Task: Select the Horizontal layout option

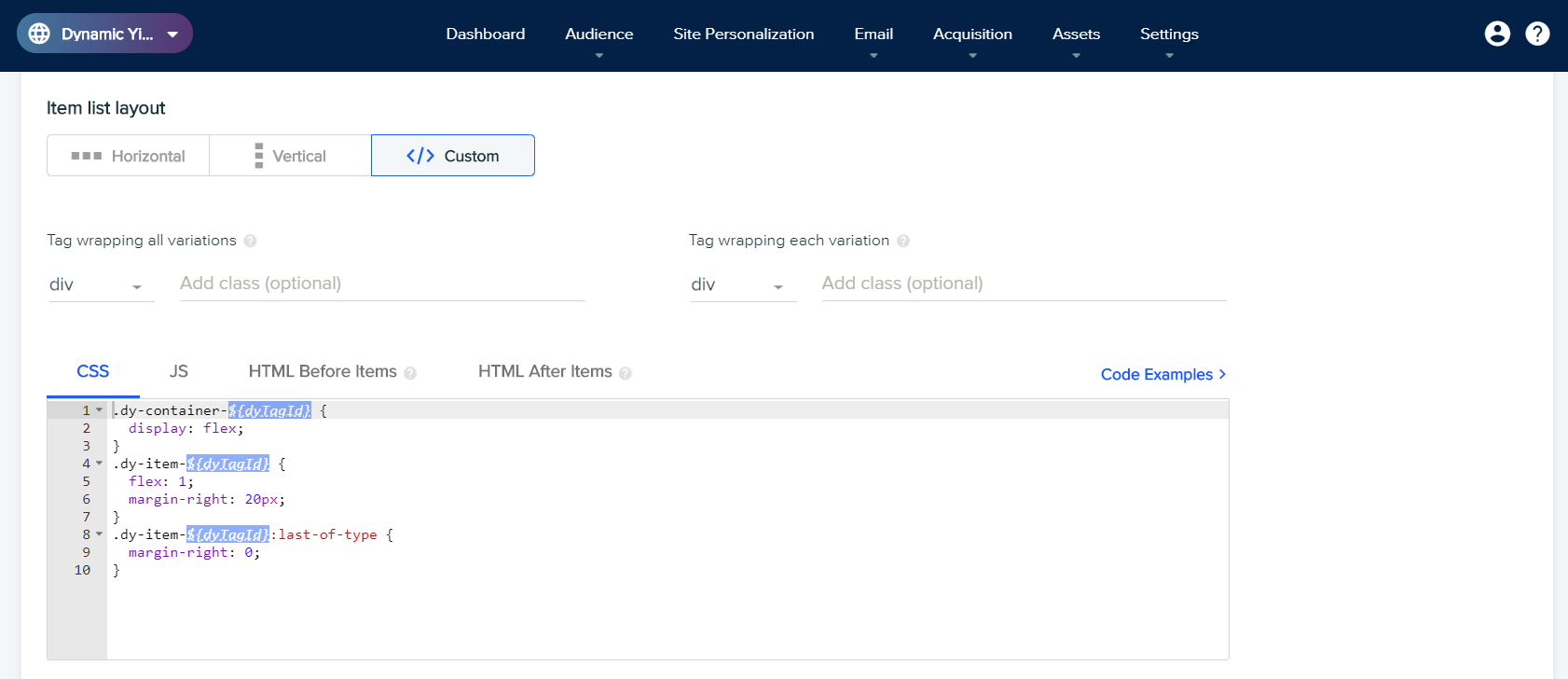Action: 128,156
